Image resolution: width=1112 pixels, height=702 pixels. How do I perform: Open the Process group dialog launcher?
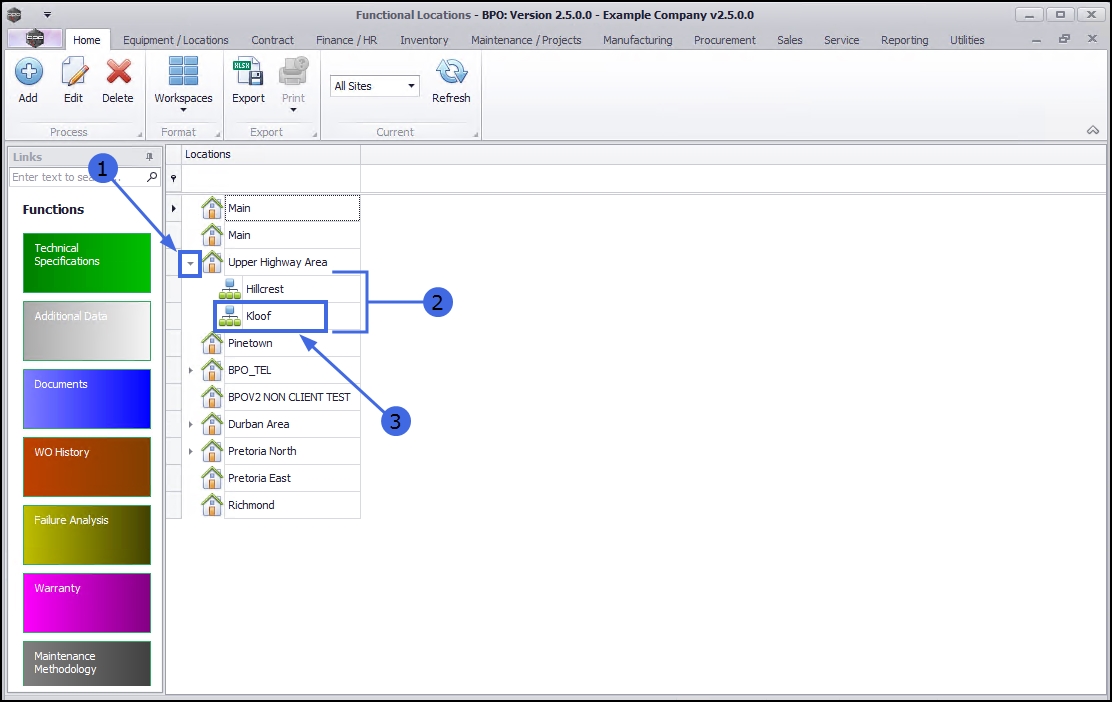coord(140,134)
